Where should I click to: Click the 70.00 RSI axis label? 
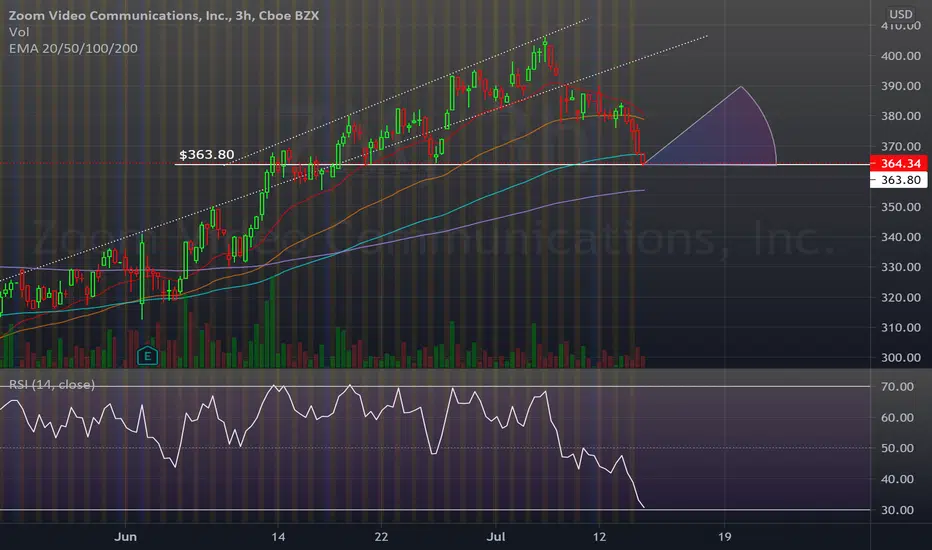(x=898, y=386)
